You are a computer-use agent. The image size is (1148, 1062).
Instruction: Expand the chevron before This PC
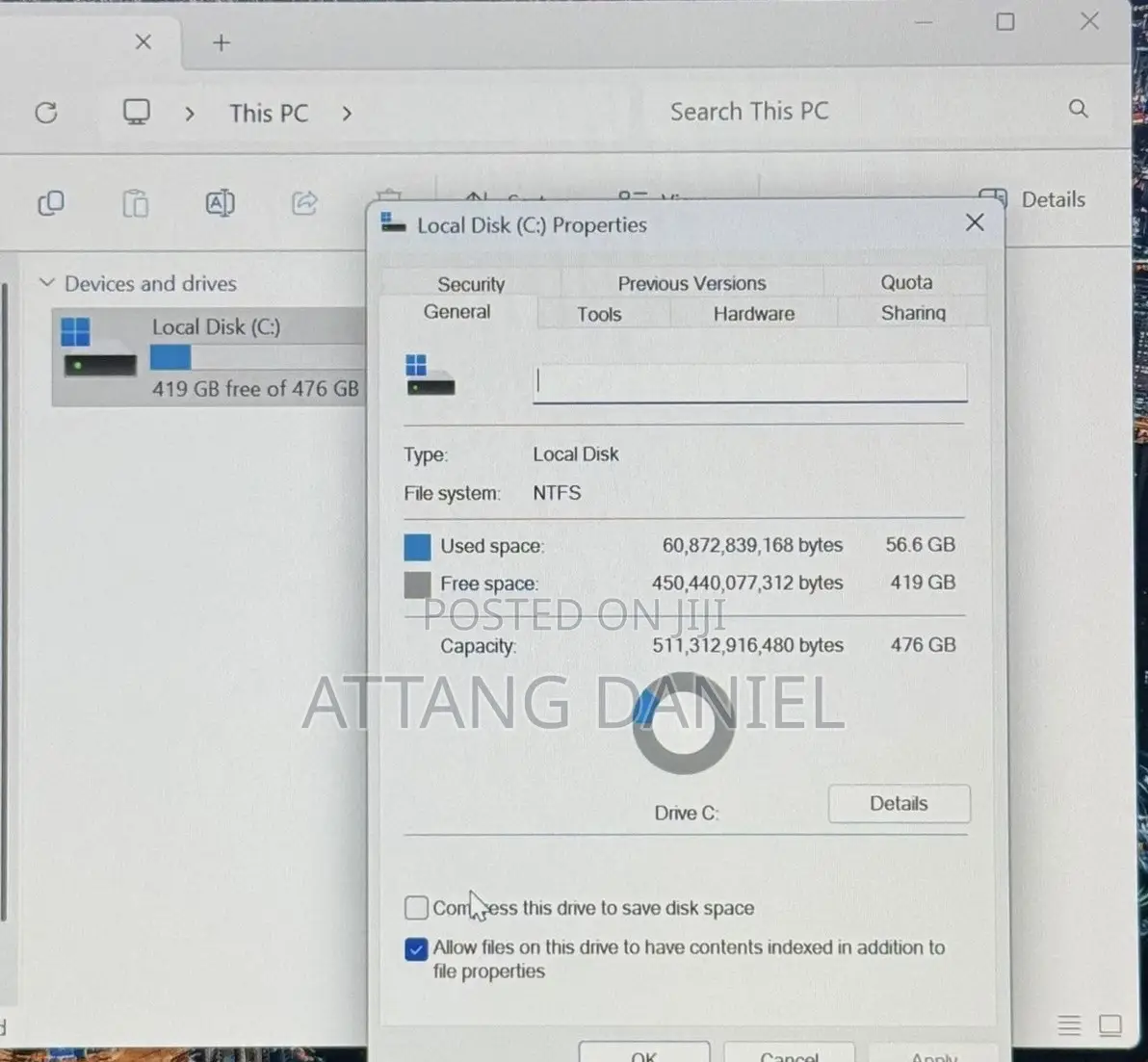point(190,114)
